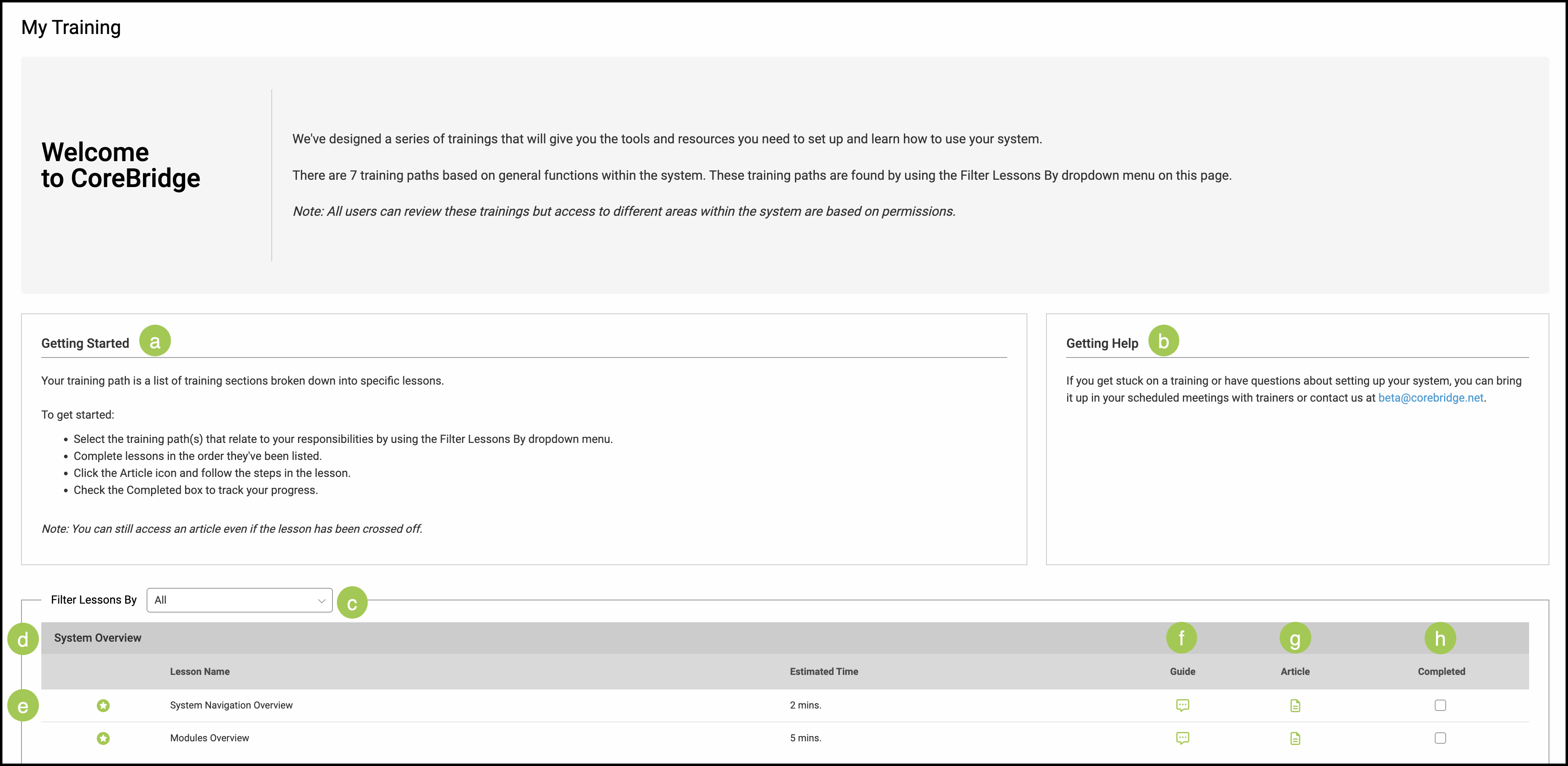Open Guide for Modules Overview lesson
Viewport: 1568px width, 766px height.
coord(1182,738)
